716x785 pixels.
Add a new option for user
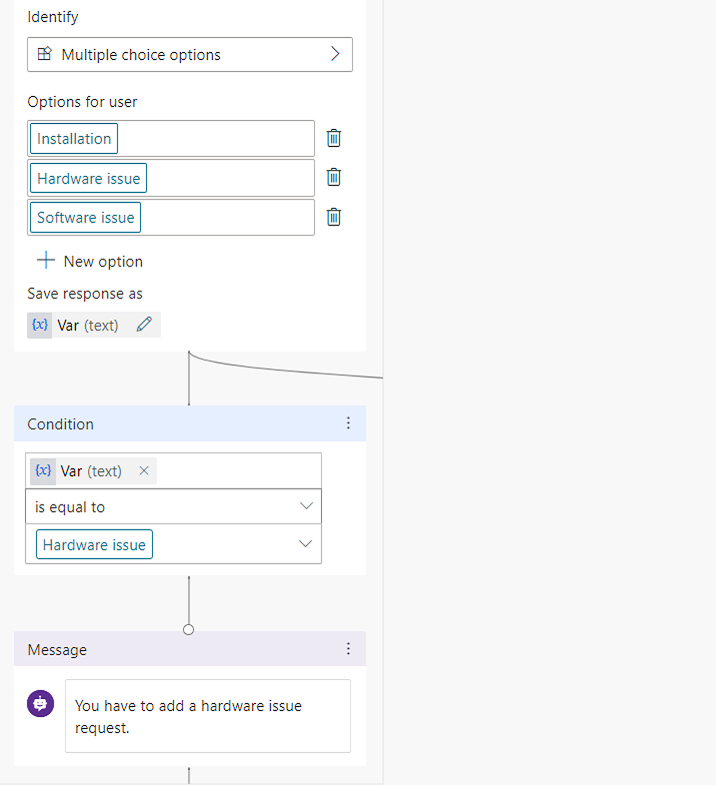pyautogui.click(x=90, y=261)
